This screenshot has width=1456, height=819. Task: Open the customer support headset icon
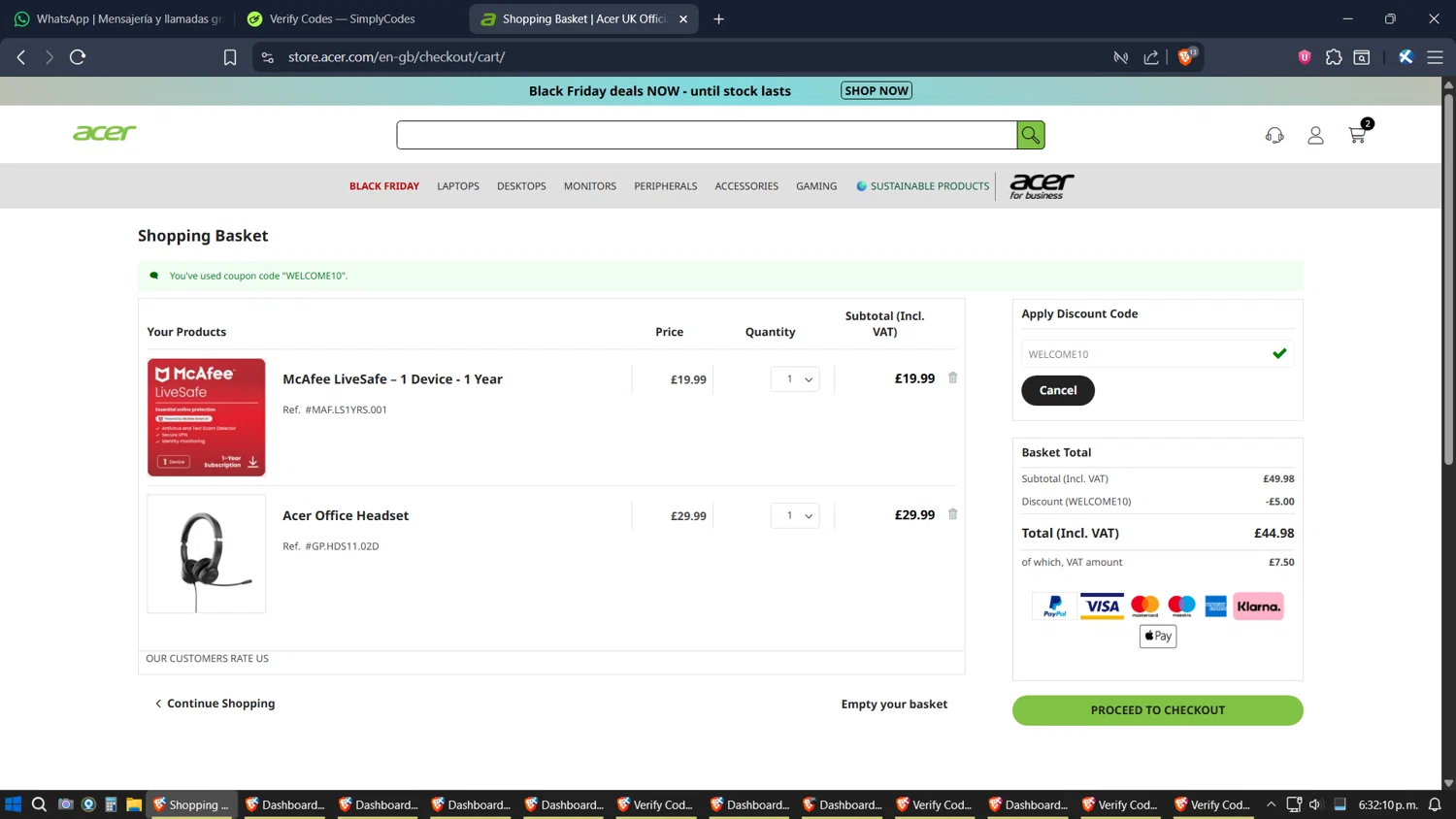click(x=1274, y=136)
